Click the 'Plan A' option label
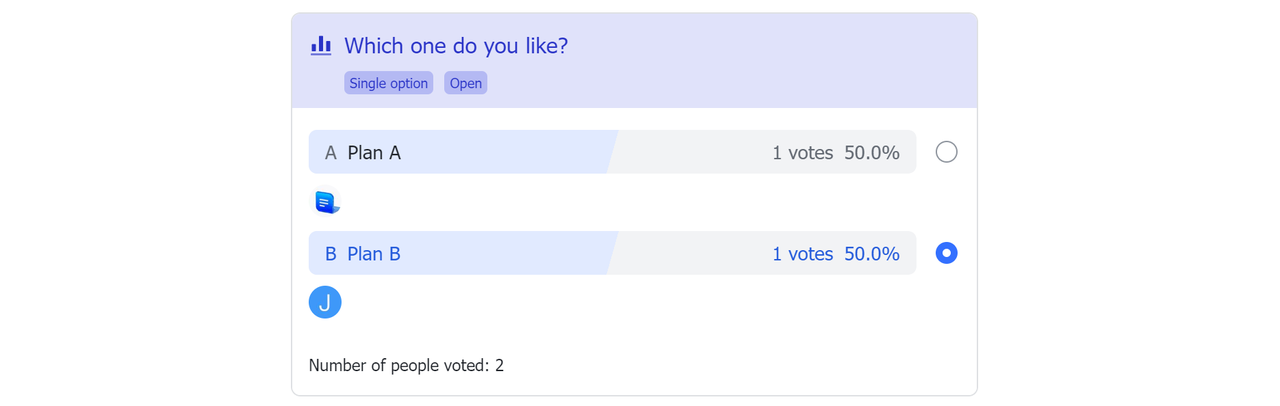 (x=374, y=153)
